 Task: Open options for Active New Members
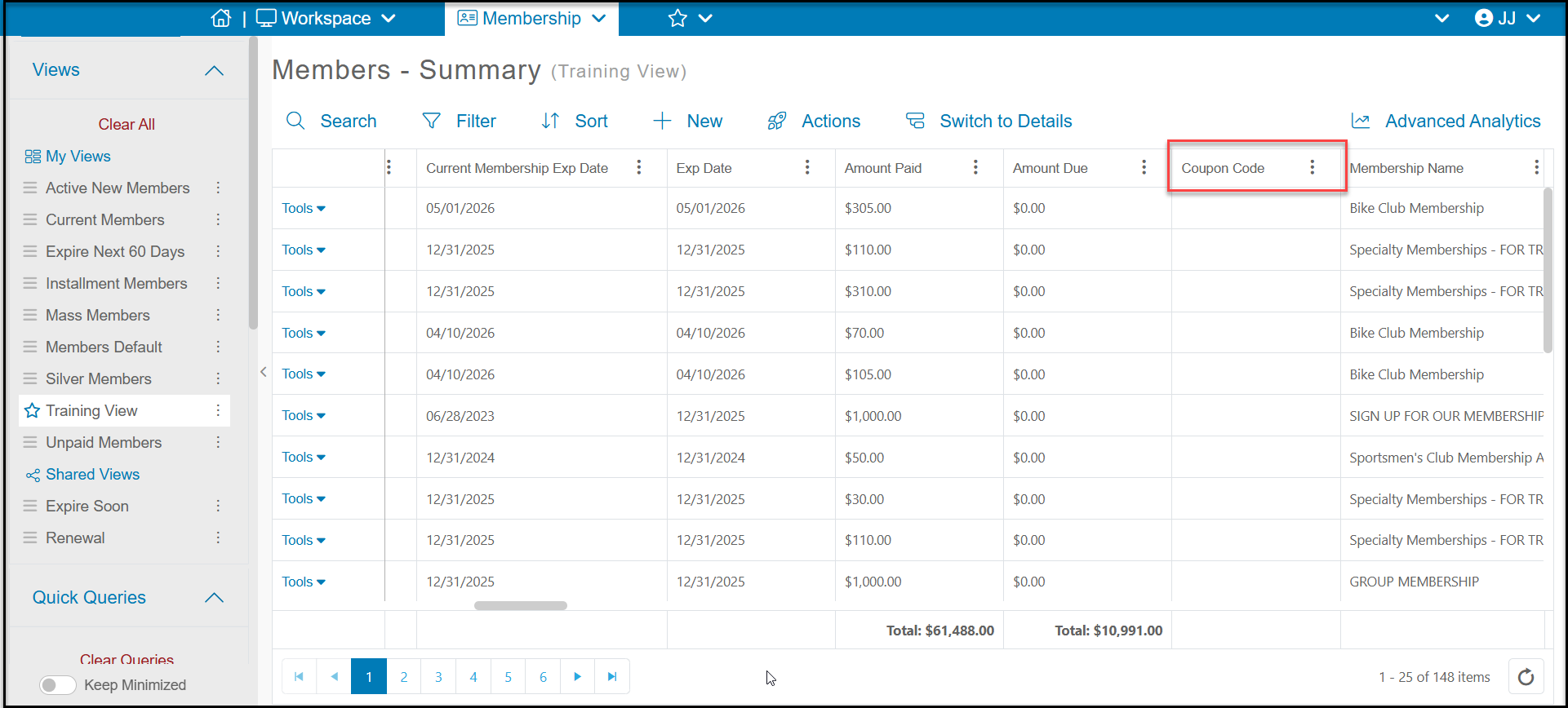[x=218, y=188]
